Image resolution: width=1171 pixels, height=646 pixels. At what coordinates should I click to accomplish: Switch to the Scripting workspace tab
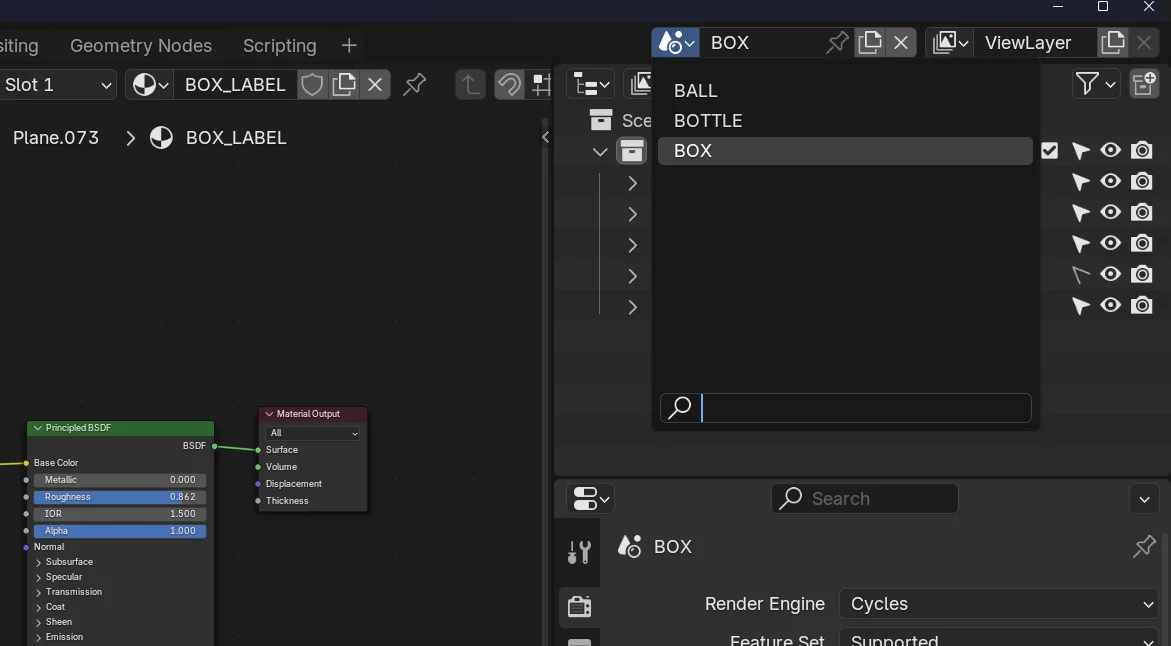tap(279, 46)
